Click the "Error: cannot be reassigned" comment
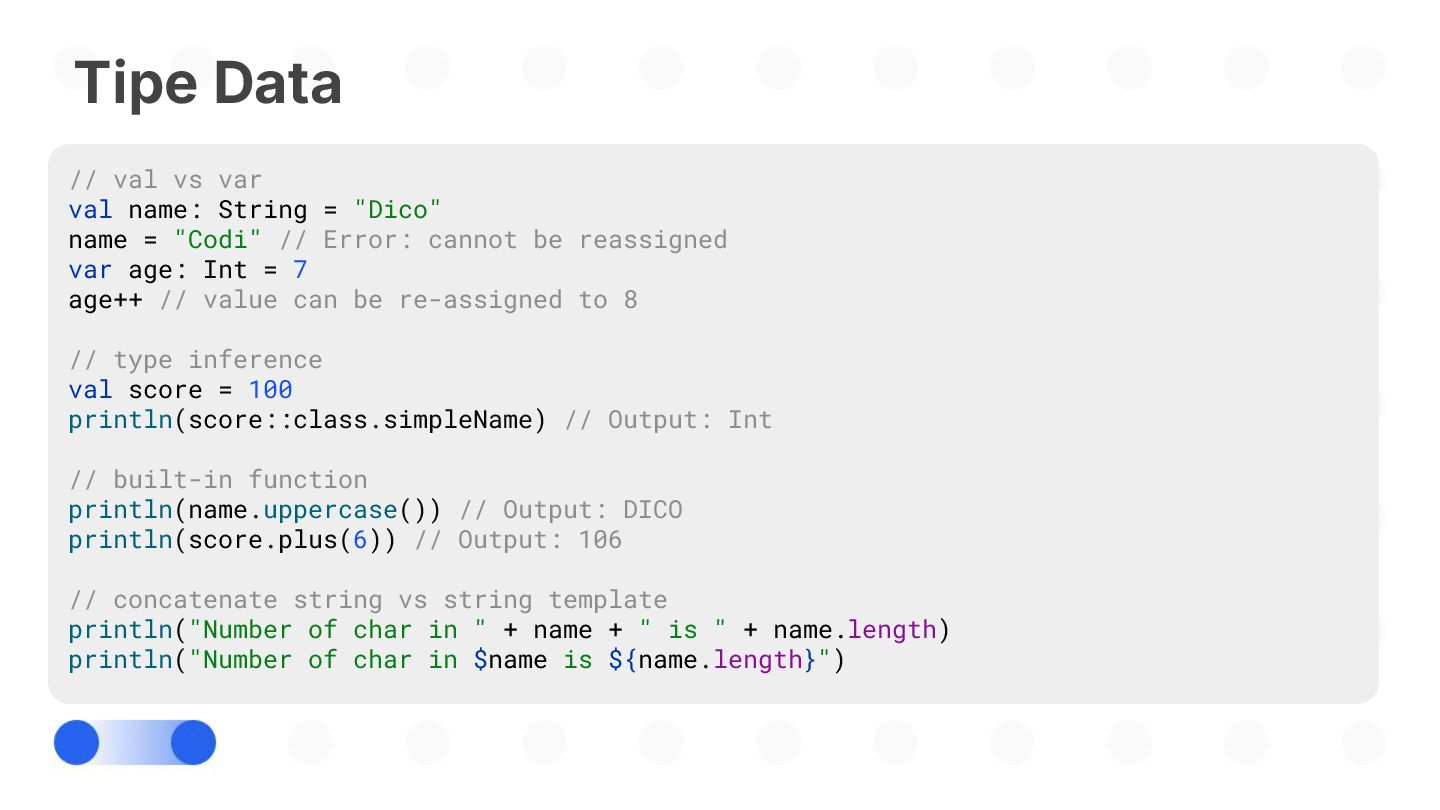The width and height of the screenshot is (1440, 810). click(525, 240)
